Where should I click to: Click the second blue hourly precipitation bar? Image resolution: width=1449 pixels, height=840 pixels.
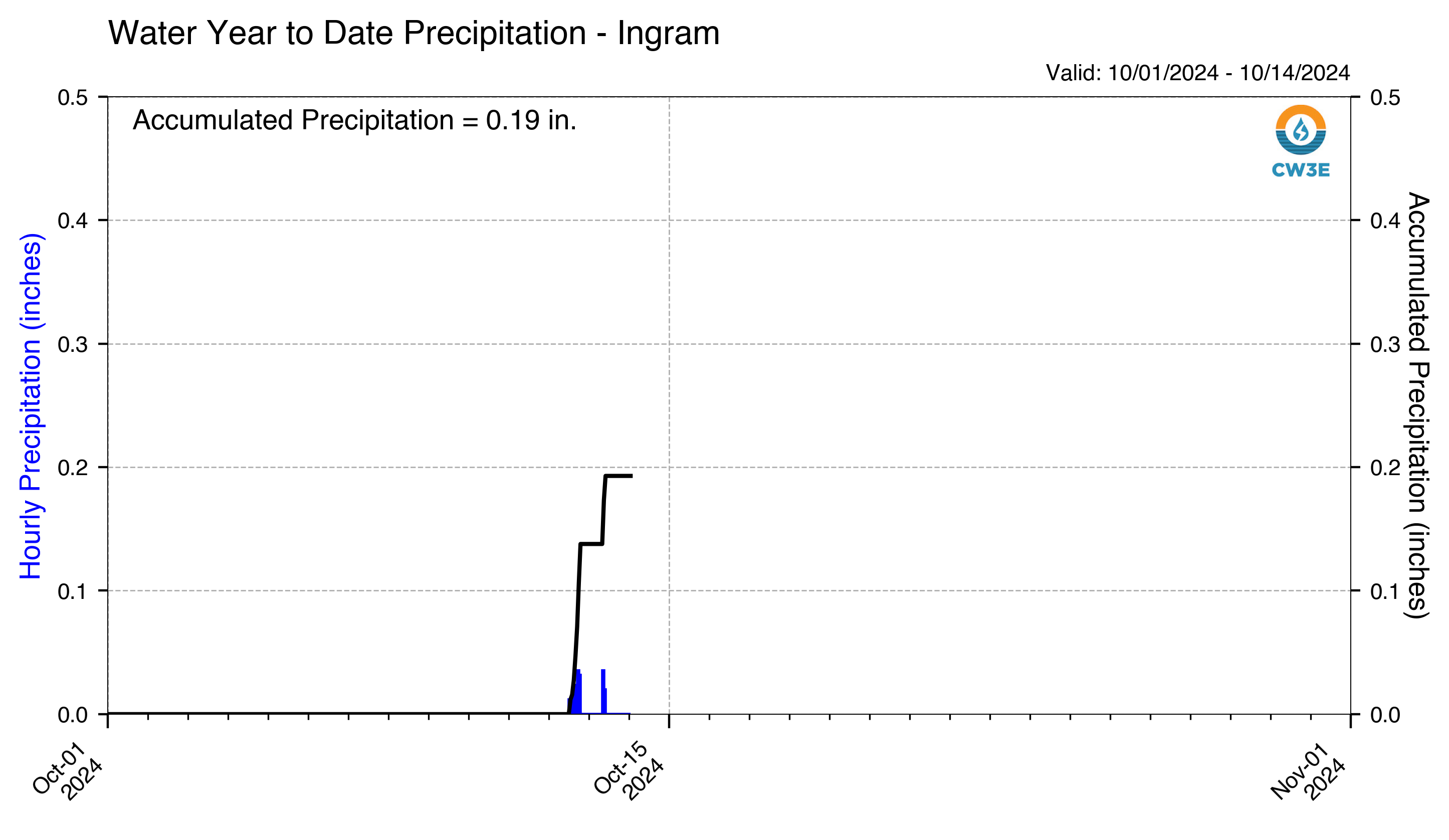click(604, 692)
